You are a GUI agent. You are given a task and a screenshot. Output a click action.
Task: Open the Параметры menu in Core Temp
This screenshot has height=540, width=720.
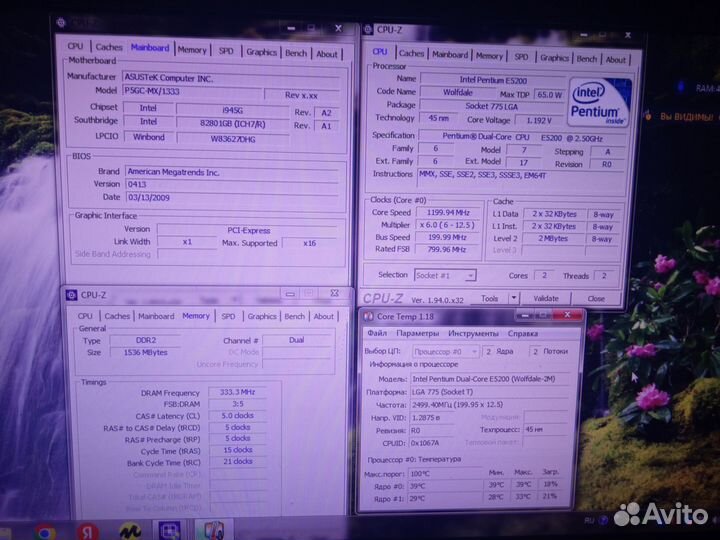point(417,333)
